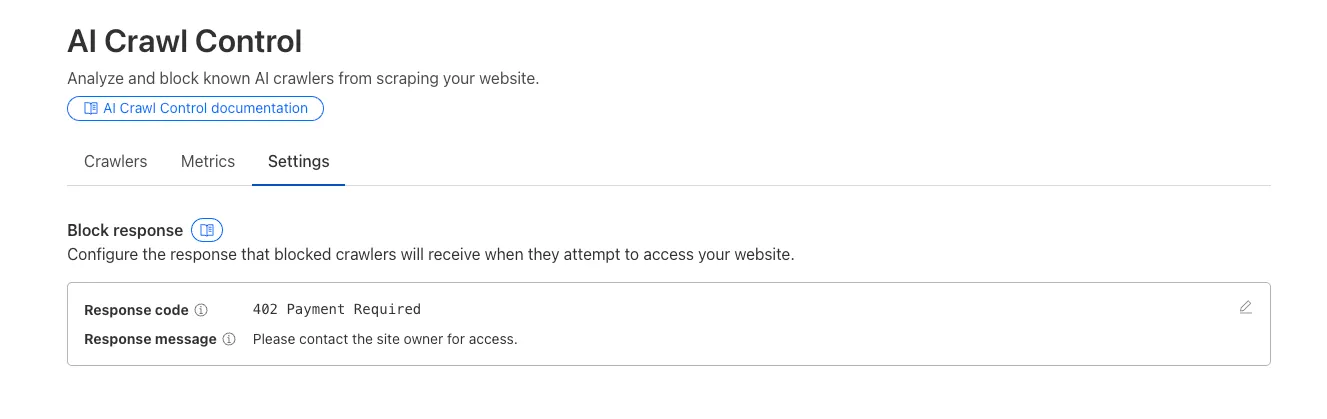Click the info icon beside Response message
Viewport: 1327px width, 419px height.
(x=229, y=339)
